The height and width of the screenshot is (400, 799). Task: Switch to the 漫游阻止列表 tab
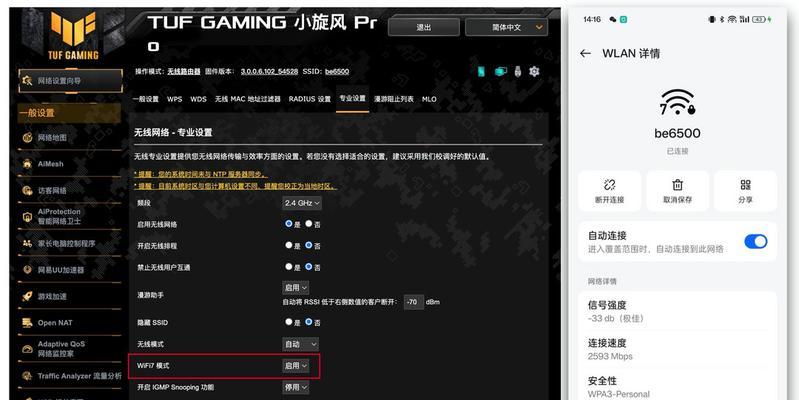coord(394,99)
